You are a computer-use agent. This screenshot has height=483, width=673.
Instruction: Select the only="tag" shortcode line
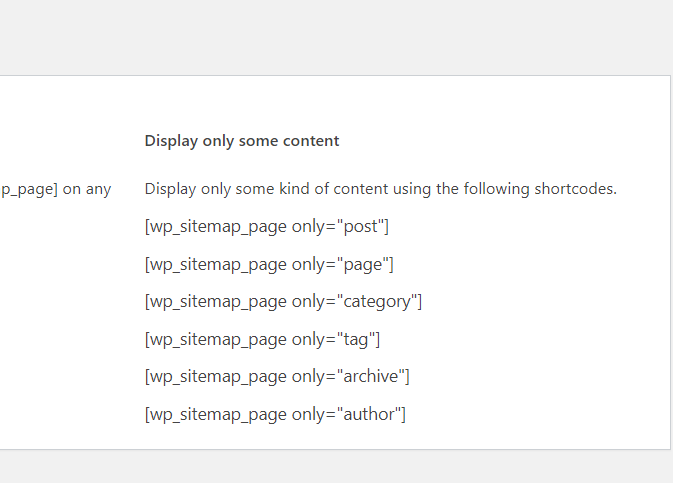262,339
